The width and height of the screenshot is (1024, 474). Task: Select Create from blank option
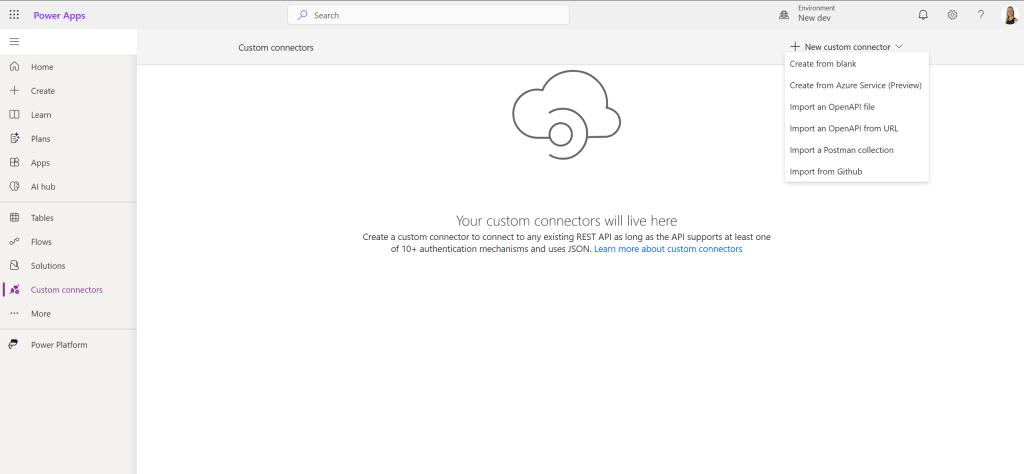[822, 64]
